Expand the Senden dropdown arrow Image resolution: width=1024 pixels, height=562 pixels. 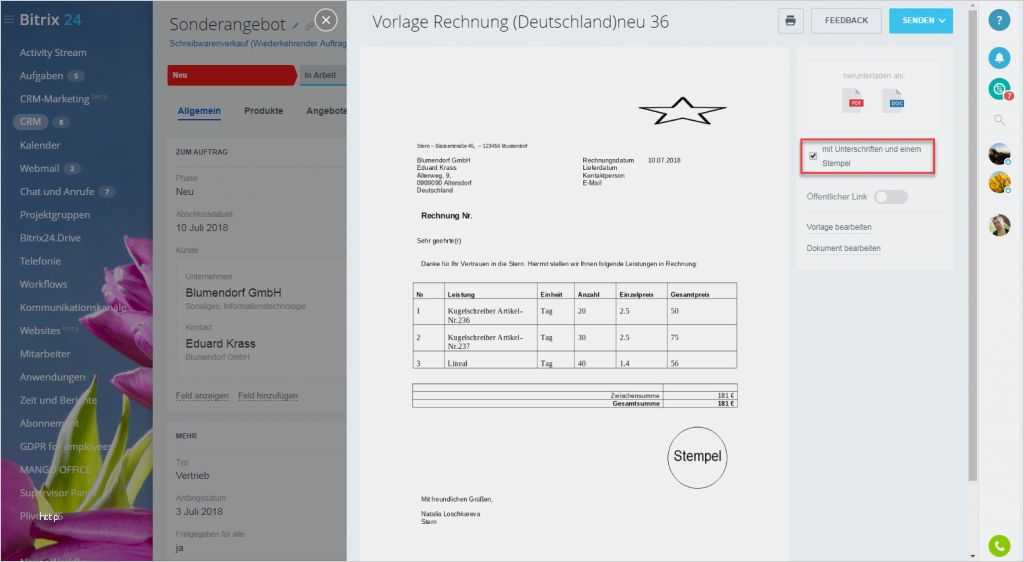tap(942, 21)
